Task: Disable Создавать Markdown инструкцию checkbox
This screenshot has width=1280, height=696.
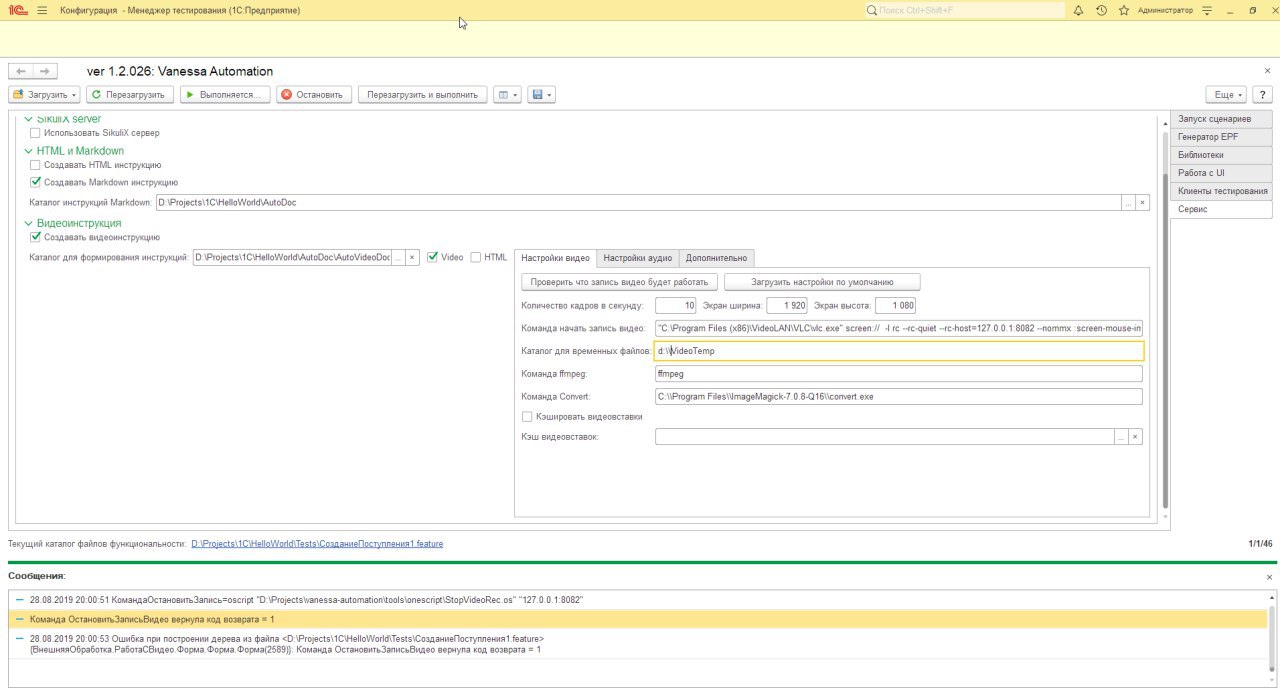Action: pyautogui.click(x=36, y=182)
